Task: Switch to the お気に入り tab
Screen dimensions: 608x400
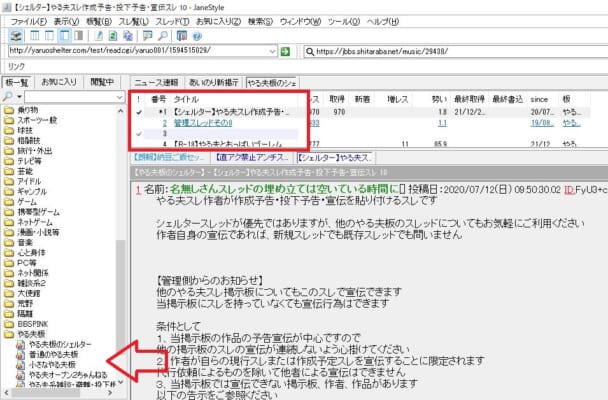Action: pos(58,82)
